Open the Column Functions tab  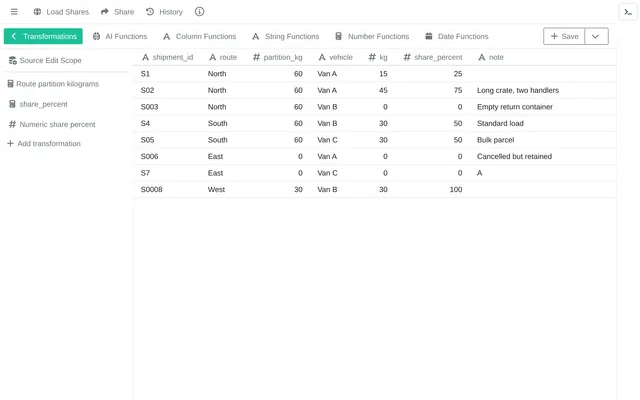[x=200, y=36]
